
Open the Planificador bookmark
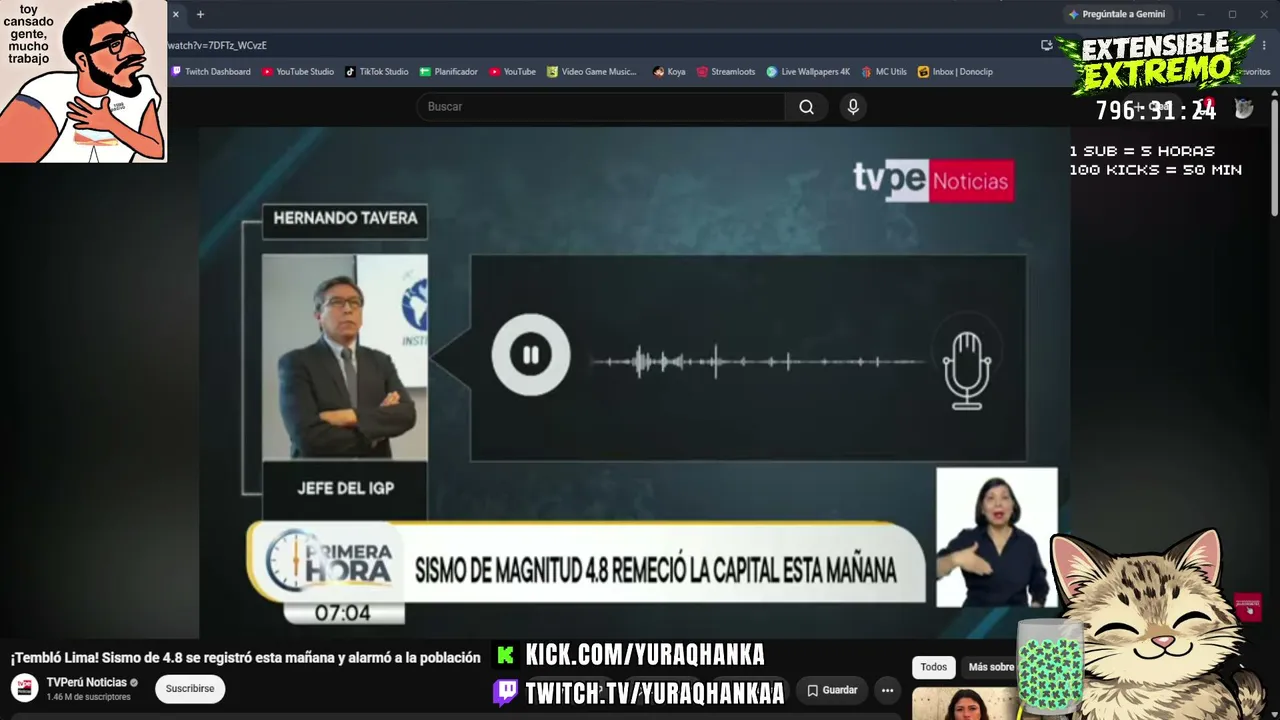[x=449, y=72]
